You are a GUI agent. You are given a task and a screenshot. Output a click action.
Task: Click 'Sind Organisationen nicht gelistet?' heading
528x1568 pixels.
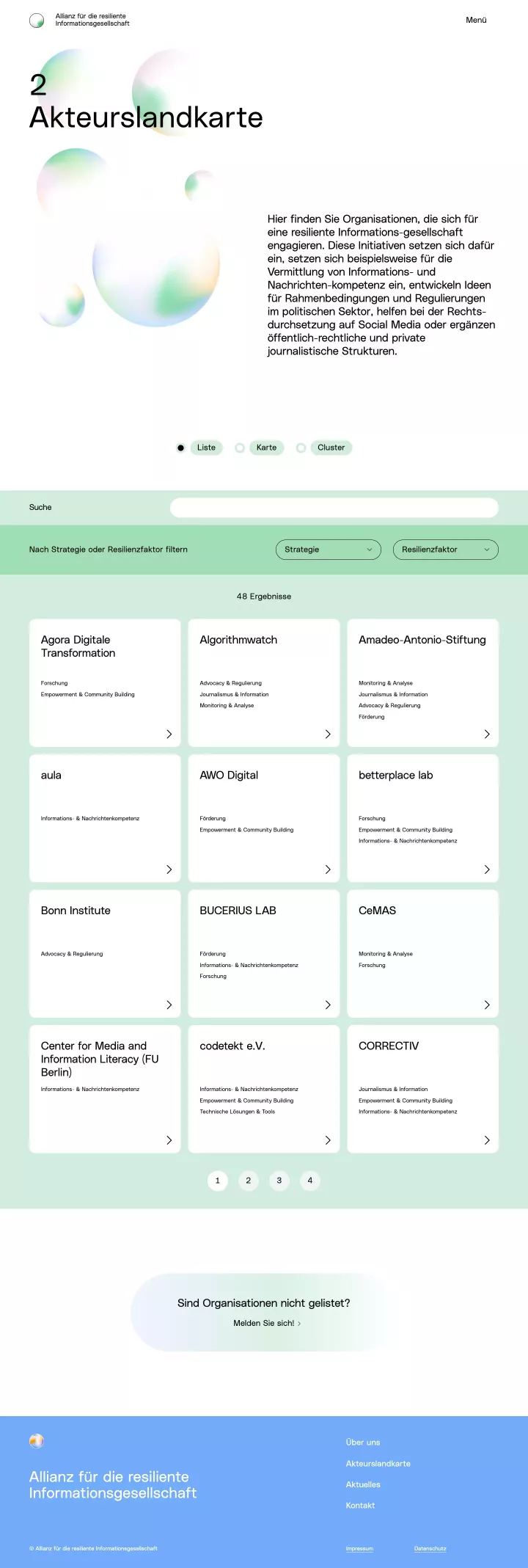click(x=264, y=1303)
